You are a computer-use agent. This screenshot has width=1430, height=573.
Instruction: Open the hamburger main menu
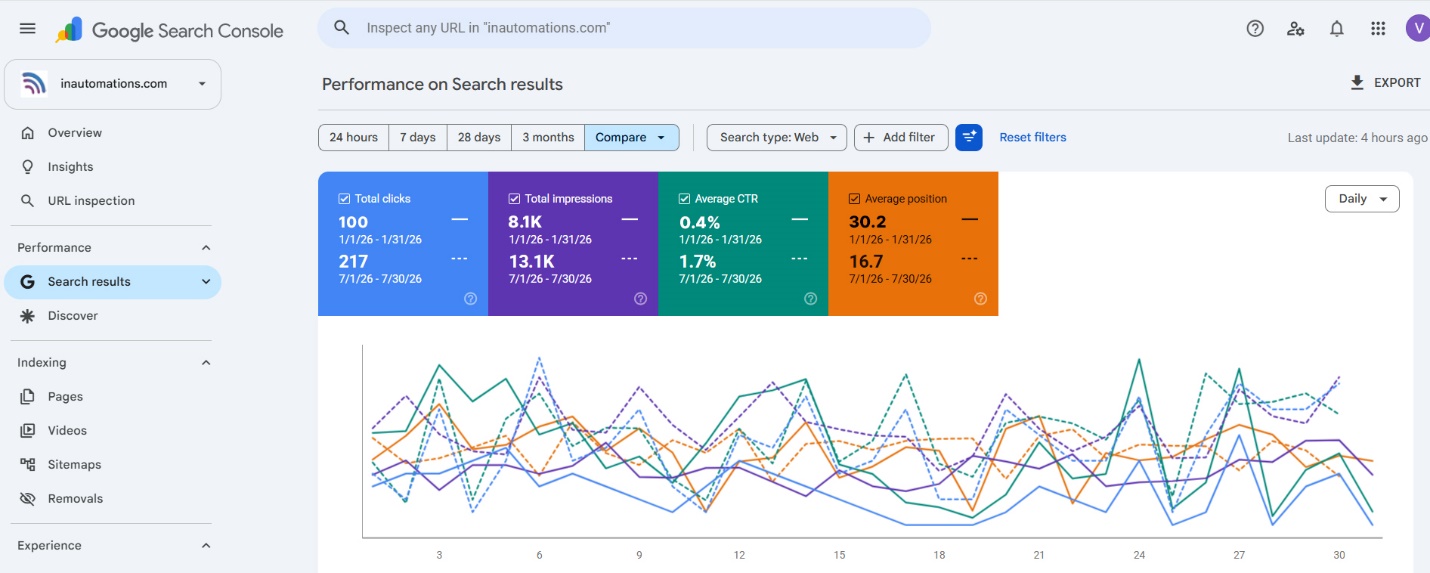pyautogui.click(x=27, y=29)
